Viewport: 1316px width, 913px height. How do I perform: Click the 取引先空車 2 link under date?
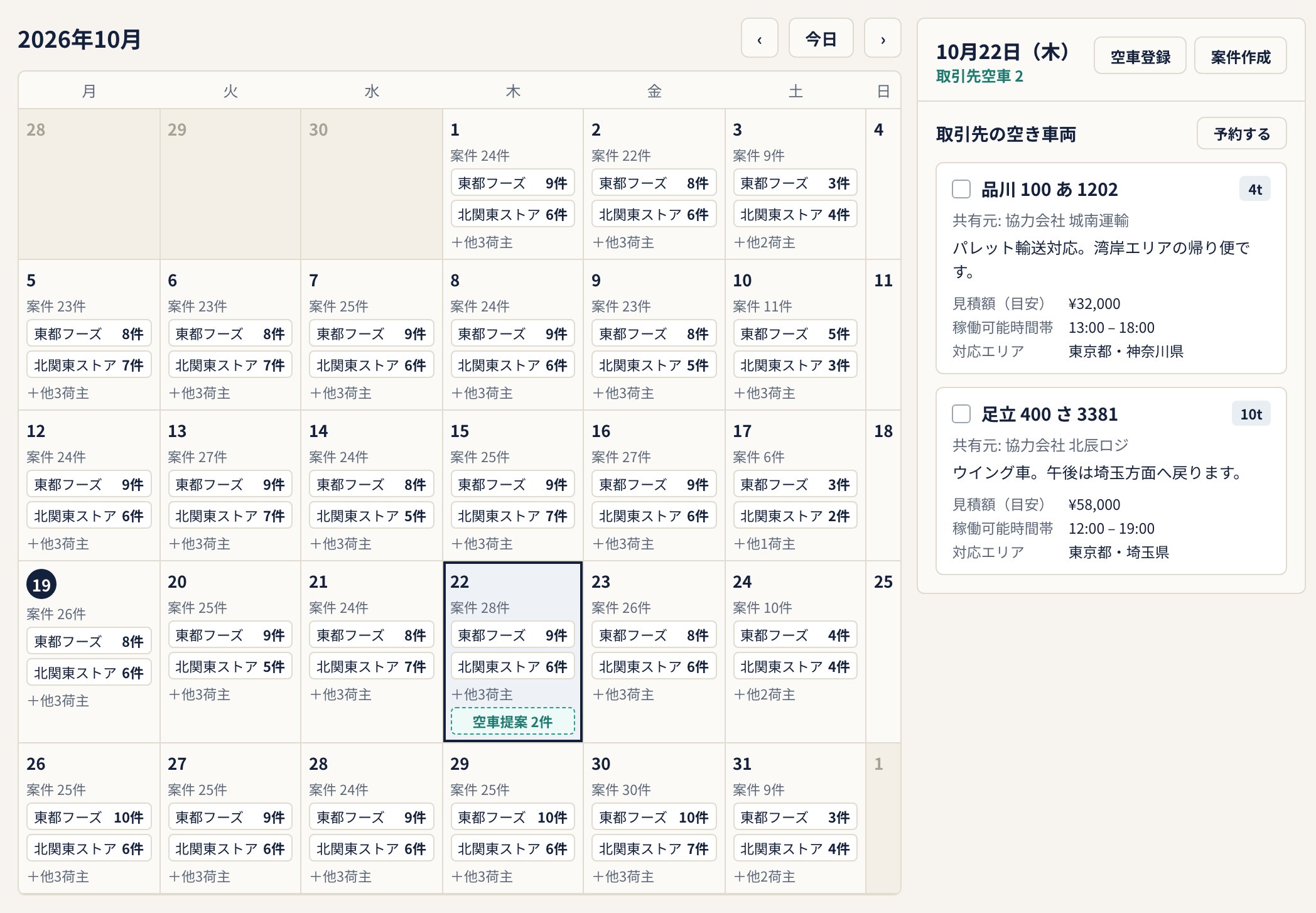tap(979, 76)
